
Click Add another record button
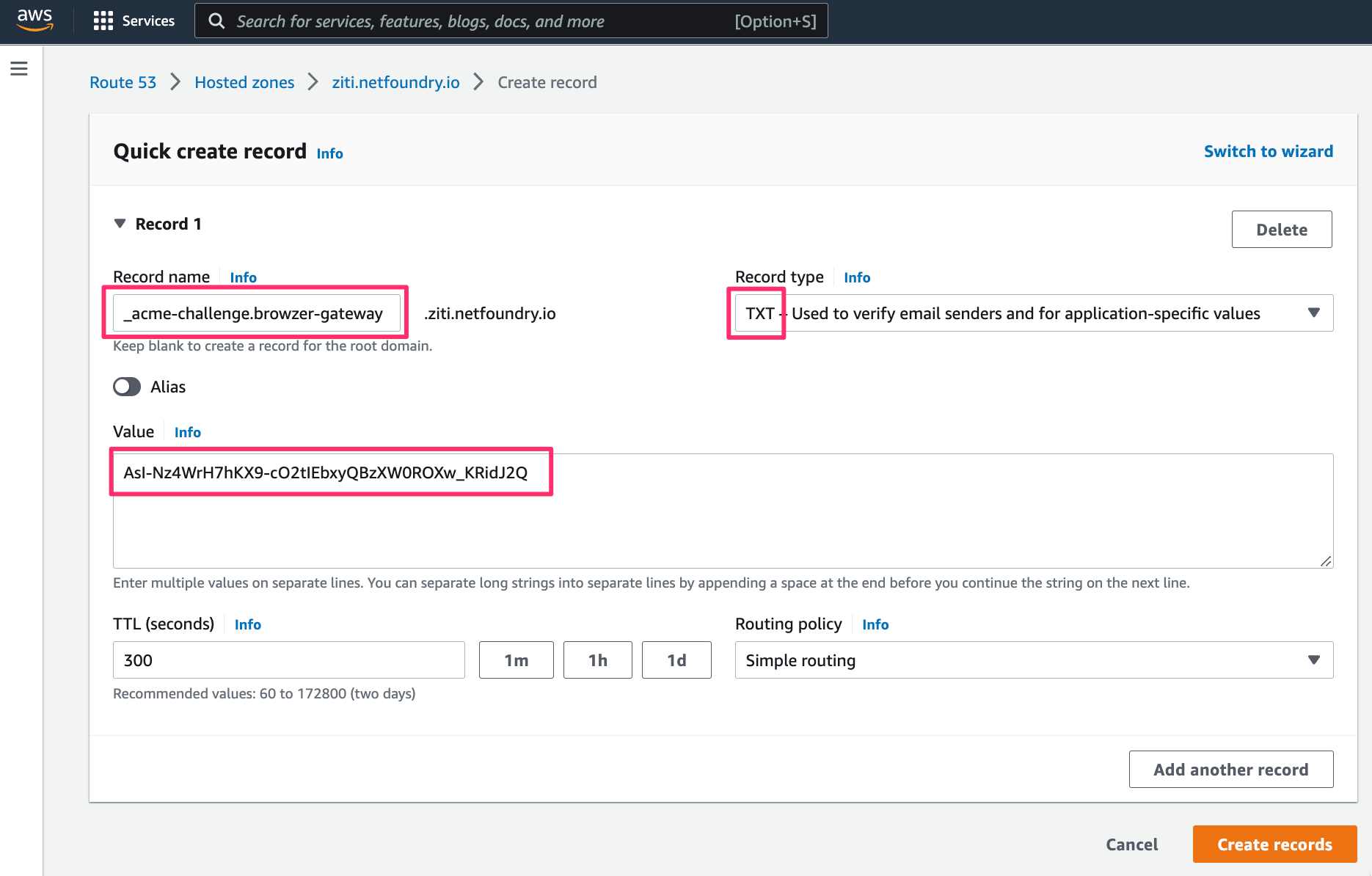click(1230, 770)
